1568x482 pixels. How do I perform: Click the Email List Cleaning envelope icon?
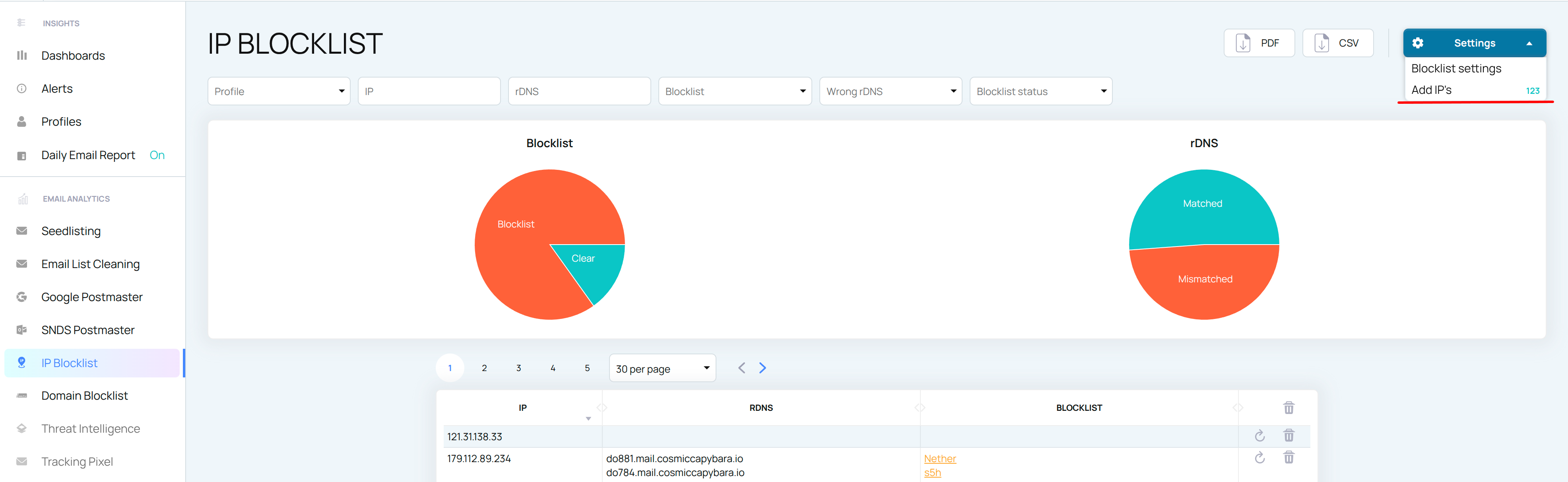click(x=22, y=264)
